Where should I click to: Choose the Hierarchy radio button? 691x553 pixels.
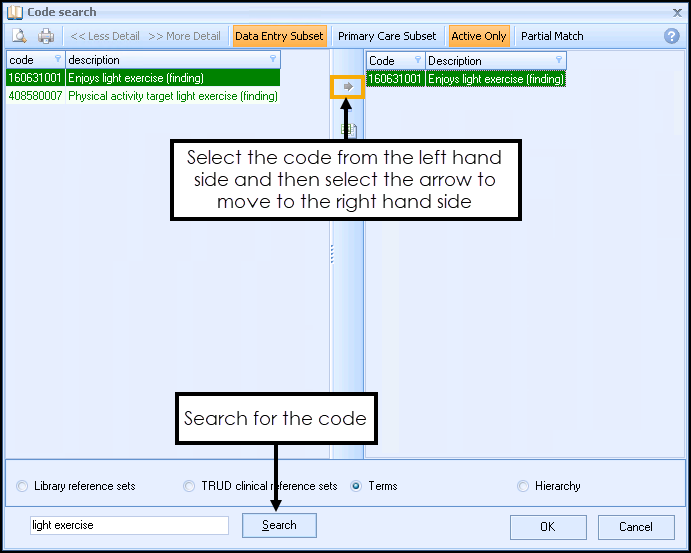point(523,487)
